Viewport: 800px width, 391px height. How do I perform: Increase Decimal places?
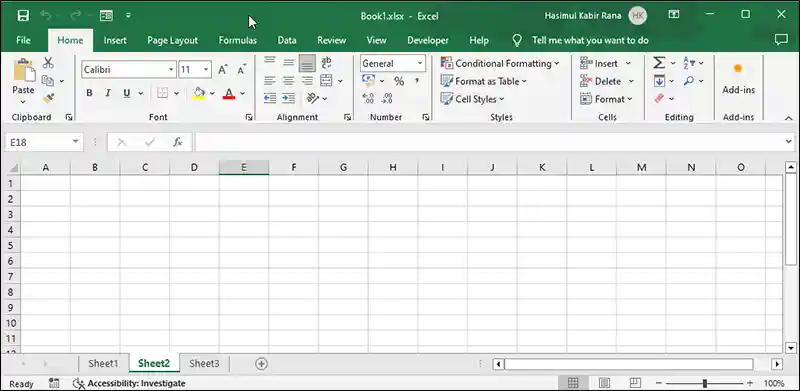(368, 98)
